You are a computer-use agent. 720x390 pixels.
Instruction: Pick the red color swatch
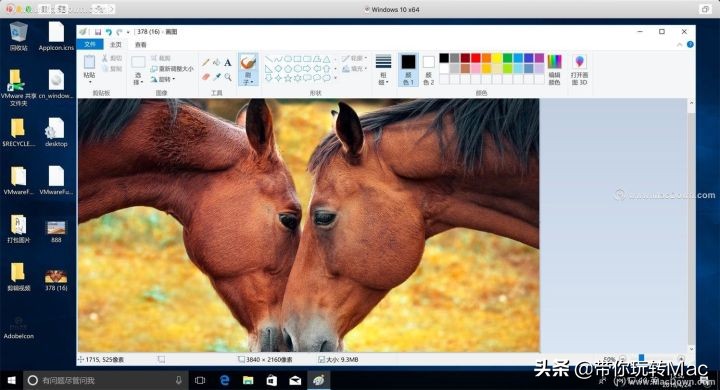[x=476, y=58]
